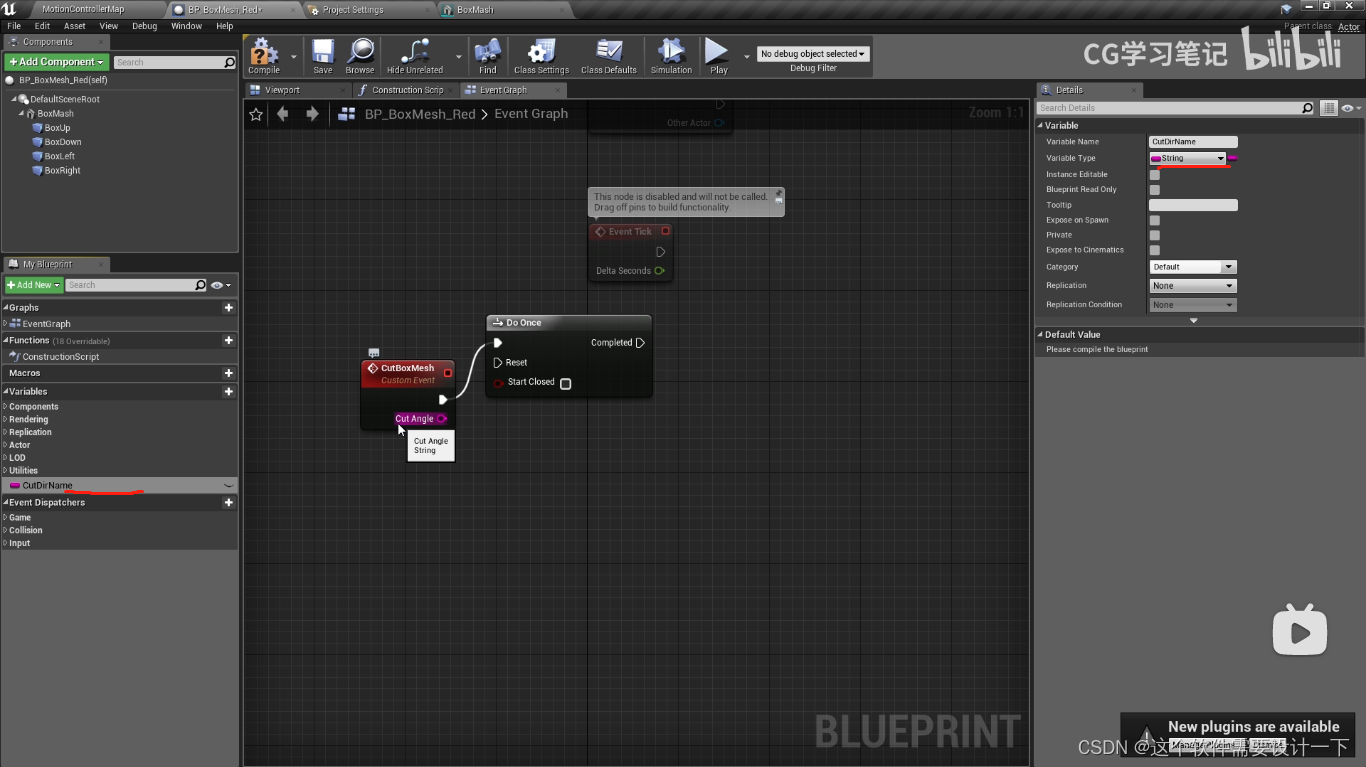Open the debug object selection dropdown
The image size is (1366, 767).
813,54
